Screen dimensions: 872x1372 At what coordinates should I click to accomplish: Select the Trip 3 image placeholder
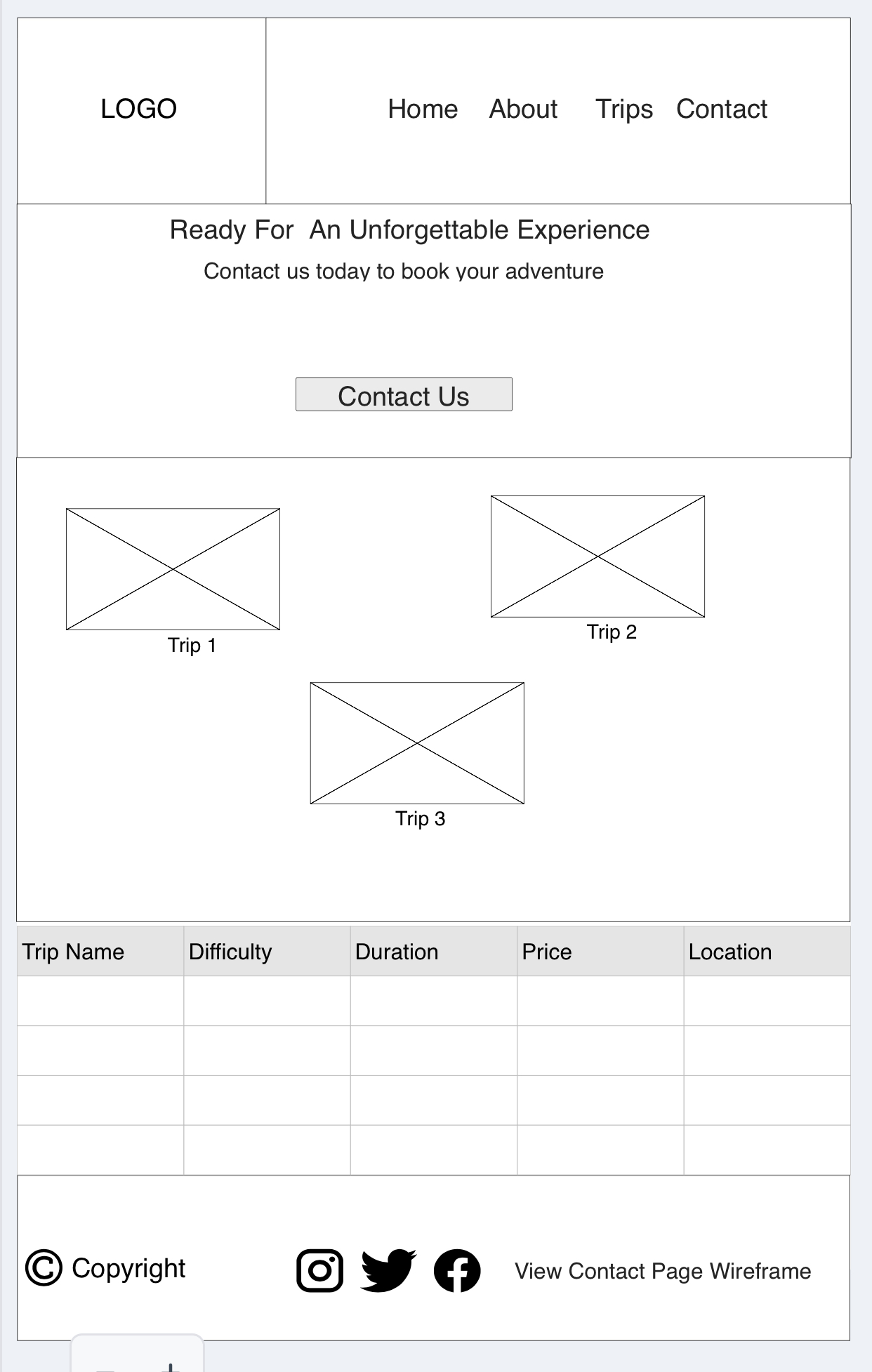[x=417, y=743]
